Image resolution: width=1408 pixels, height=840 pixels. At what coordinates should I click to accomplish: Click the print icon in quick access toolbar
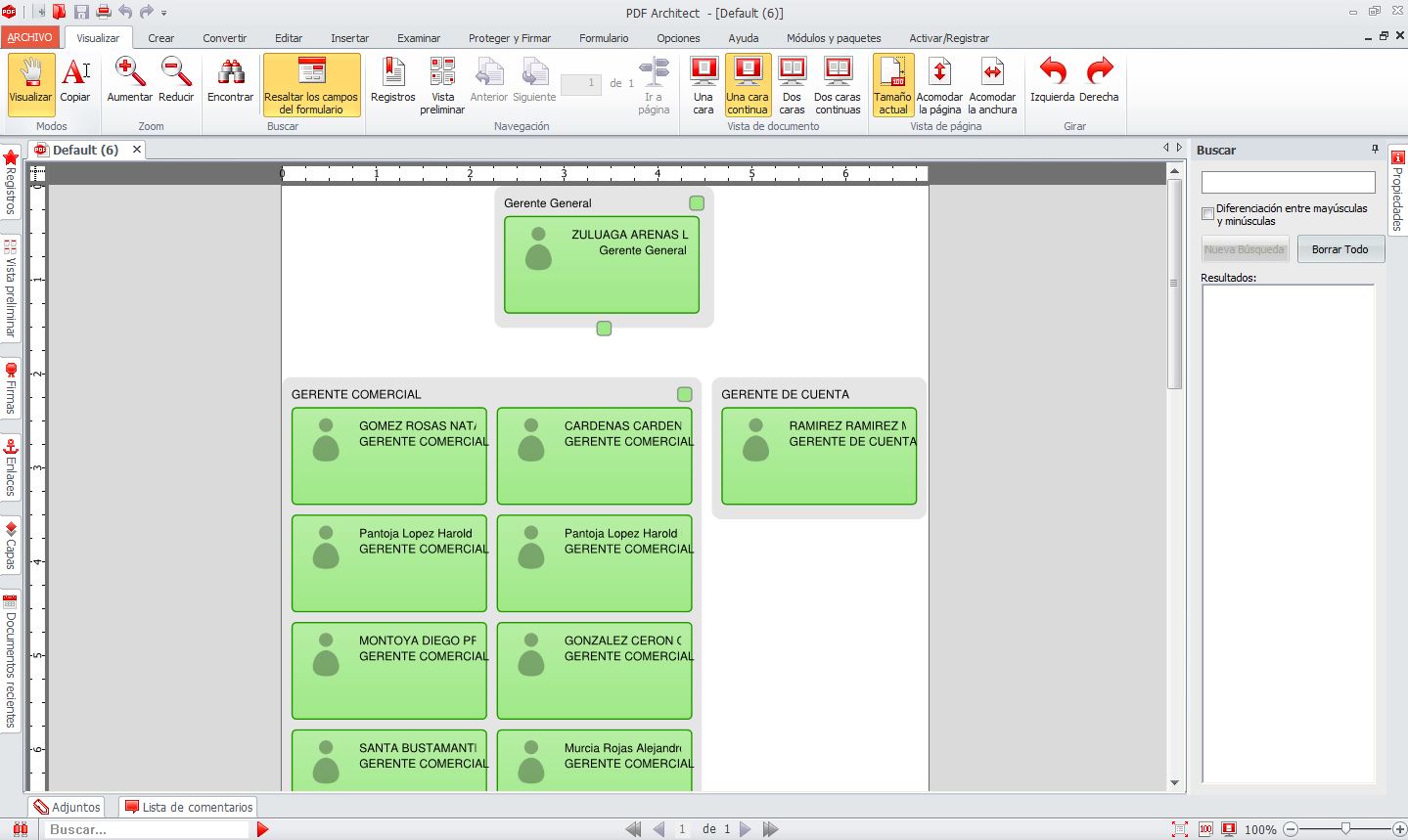click(103, 12)
